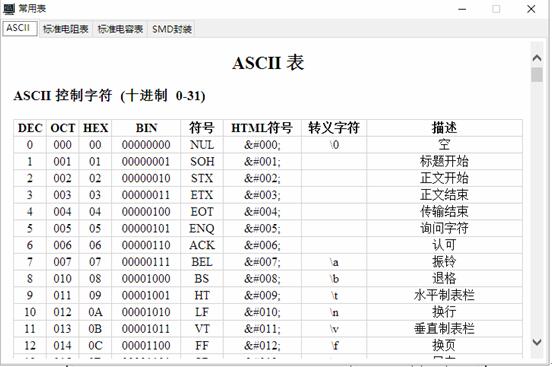Select the BEL symbol cell
The image size is (552, 367).
[x=202, y=262]
